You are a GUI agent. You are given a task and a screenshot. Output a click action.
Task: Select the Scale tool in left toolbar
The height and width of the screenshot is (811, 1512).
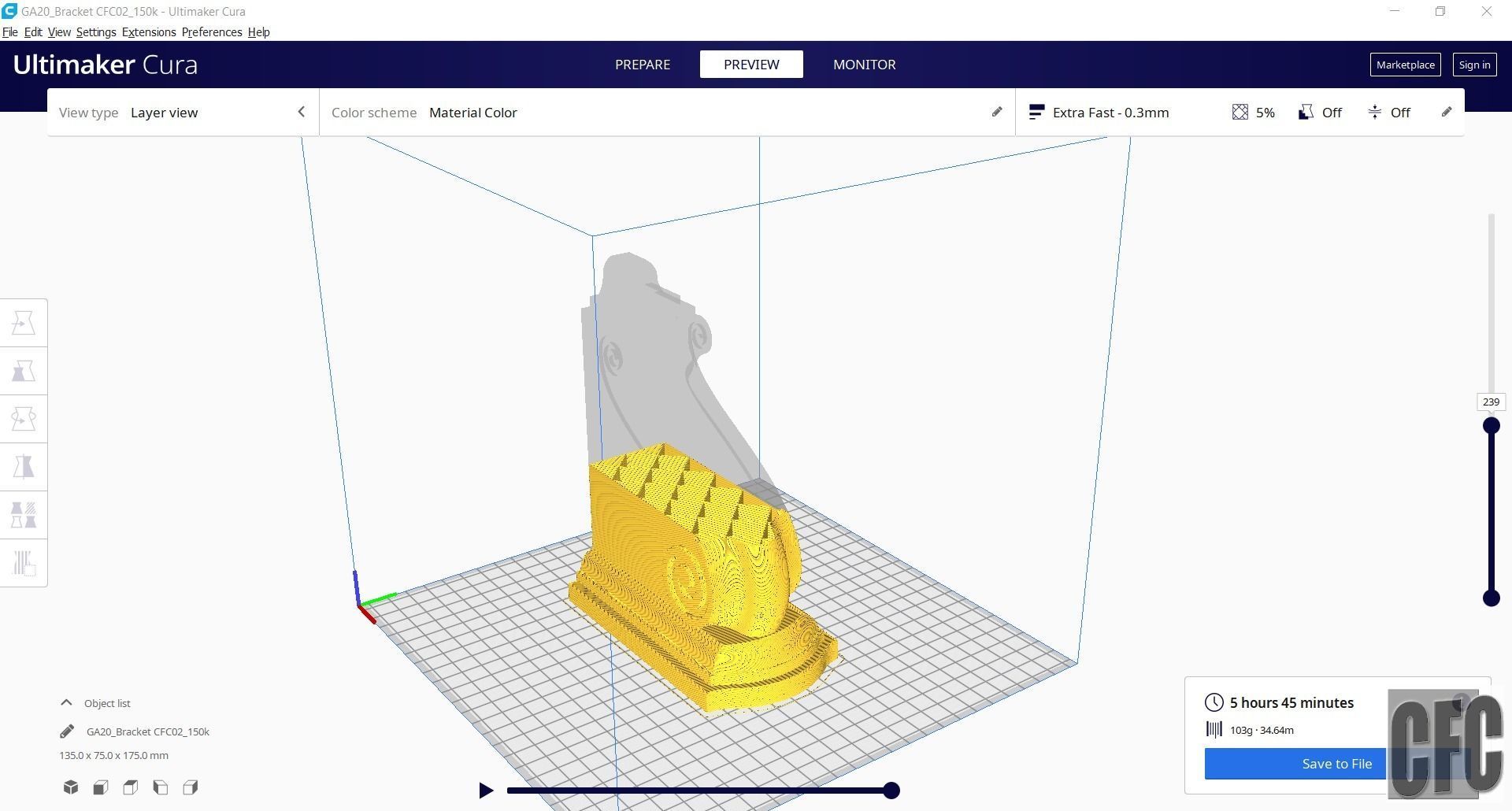coord(24,371)
